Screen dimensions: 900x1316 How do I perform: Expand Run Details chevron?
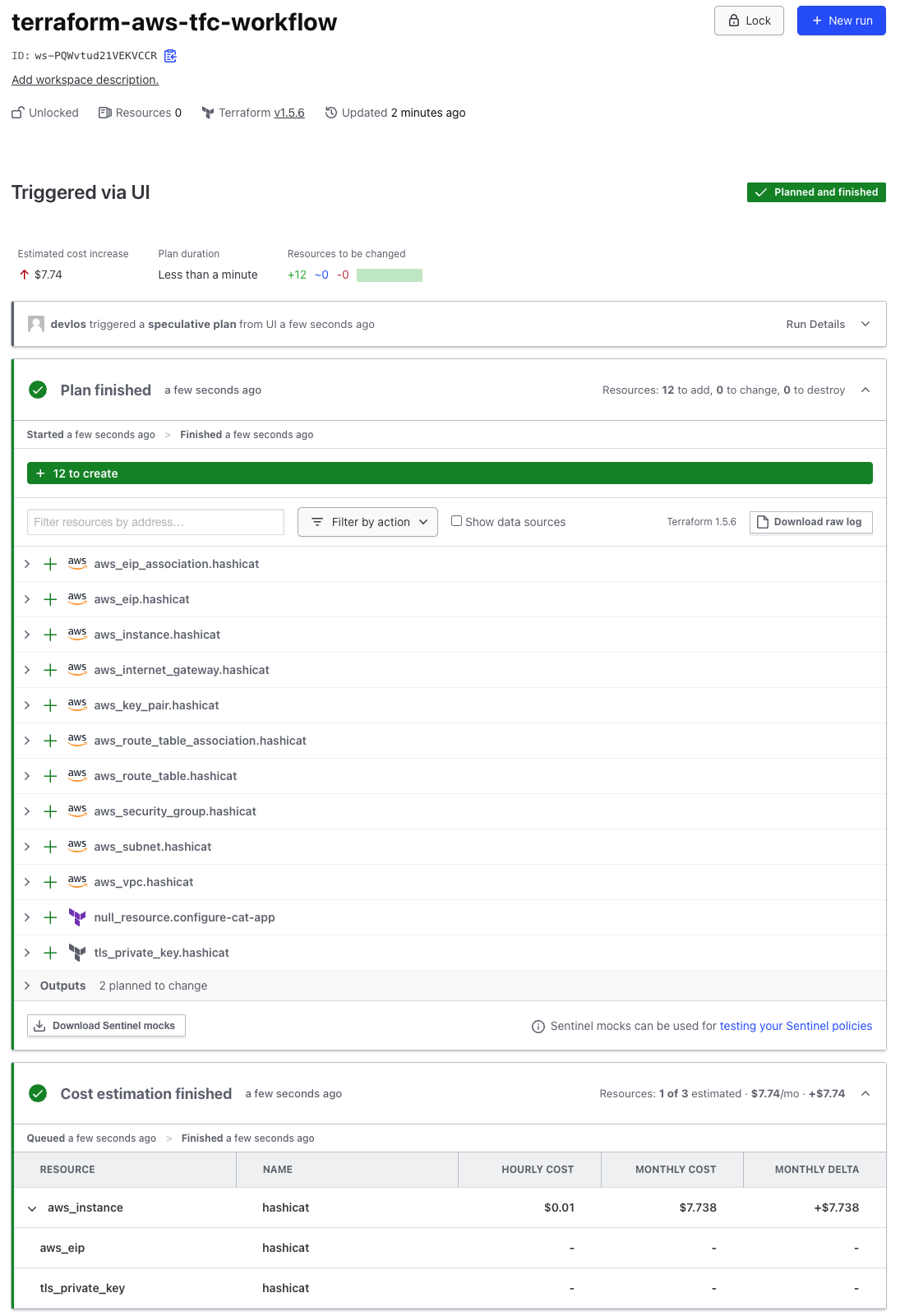coord(865,324)
